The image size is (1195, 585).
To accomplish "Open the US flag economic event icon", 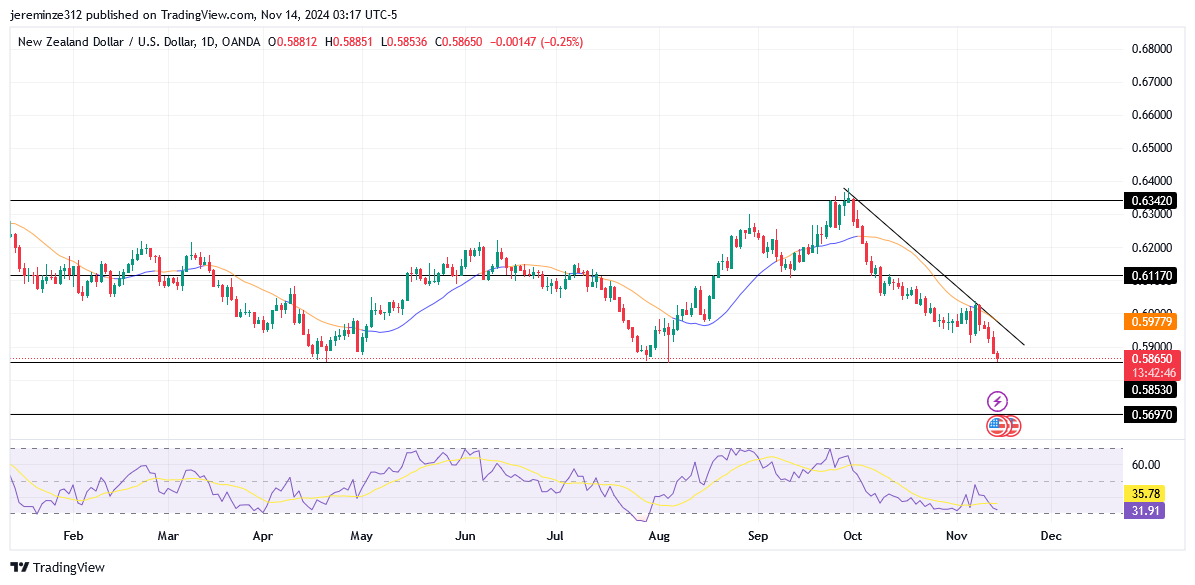I will [997, 426].
